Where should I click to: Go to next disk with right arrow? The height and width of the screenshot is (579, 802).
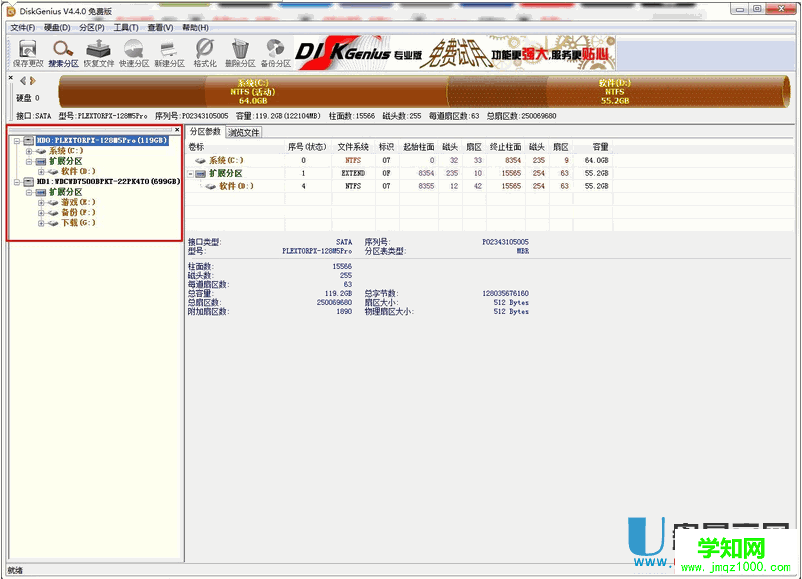point(33,80)
